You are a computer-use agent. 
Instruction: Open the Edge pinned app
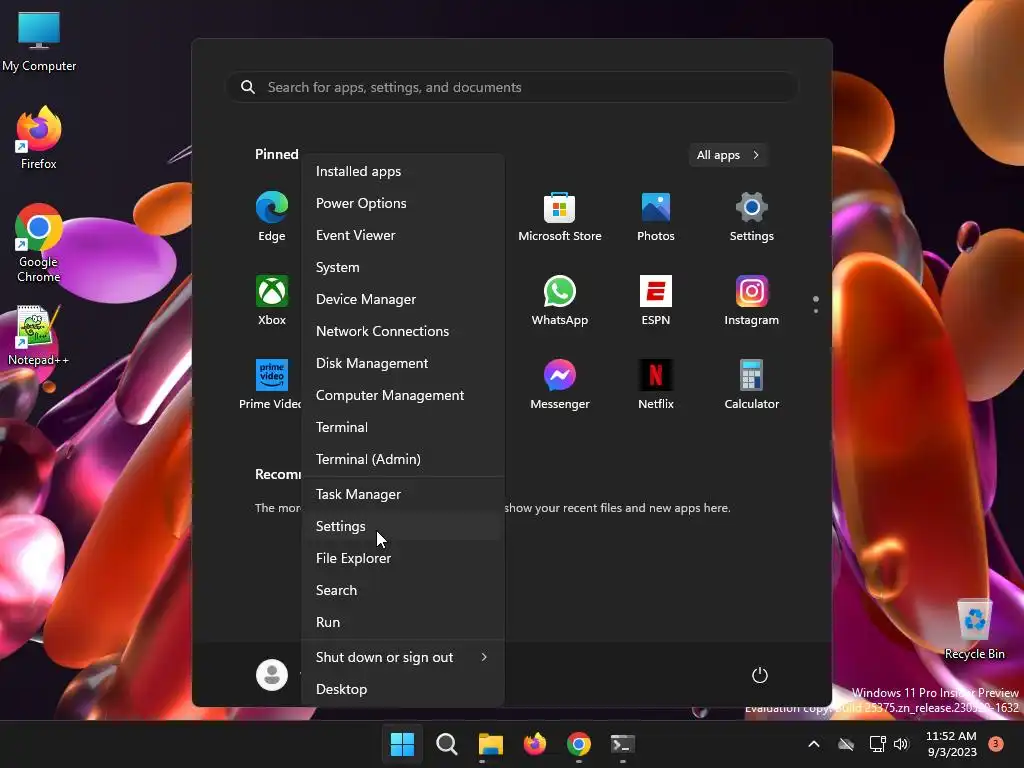click(272, 216)
